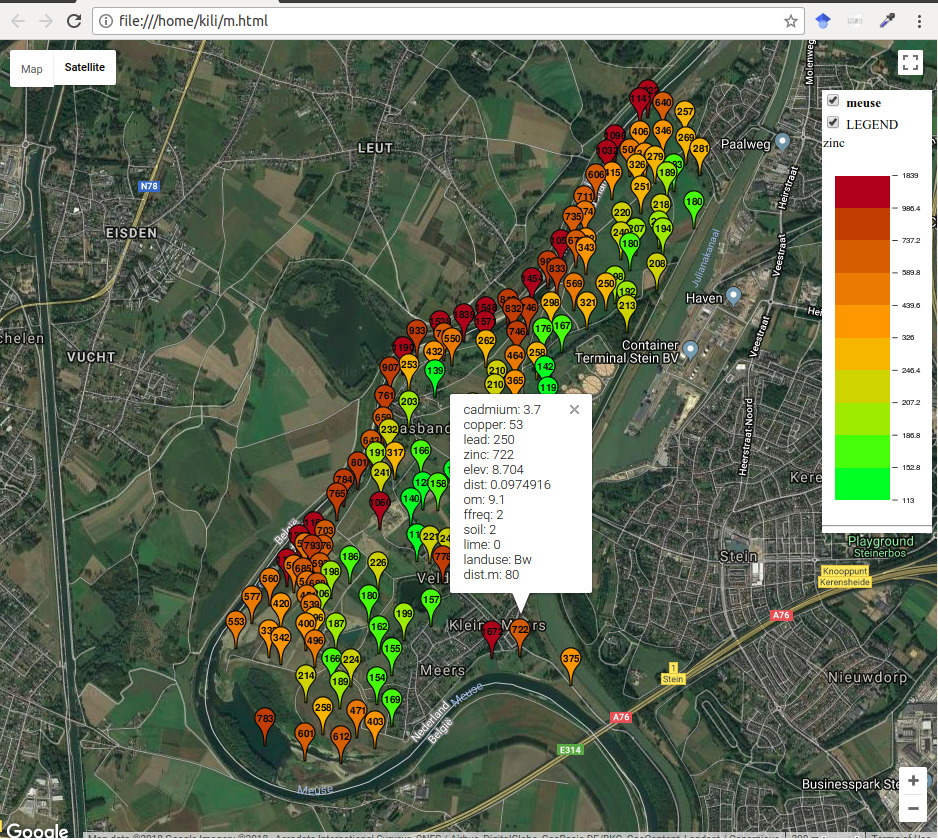Click the orange marker labeled 375
The height and width of the screenshot is (840, 938).
(571, 661)
